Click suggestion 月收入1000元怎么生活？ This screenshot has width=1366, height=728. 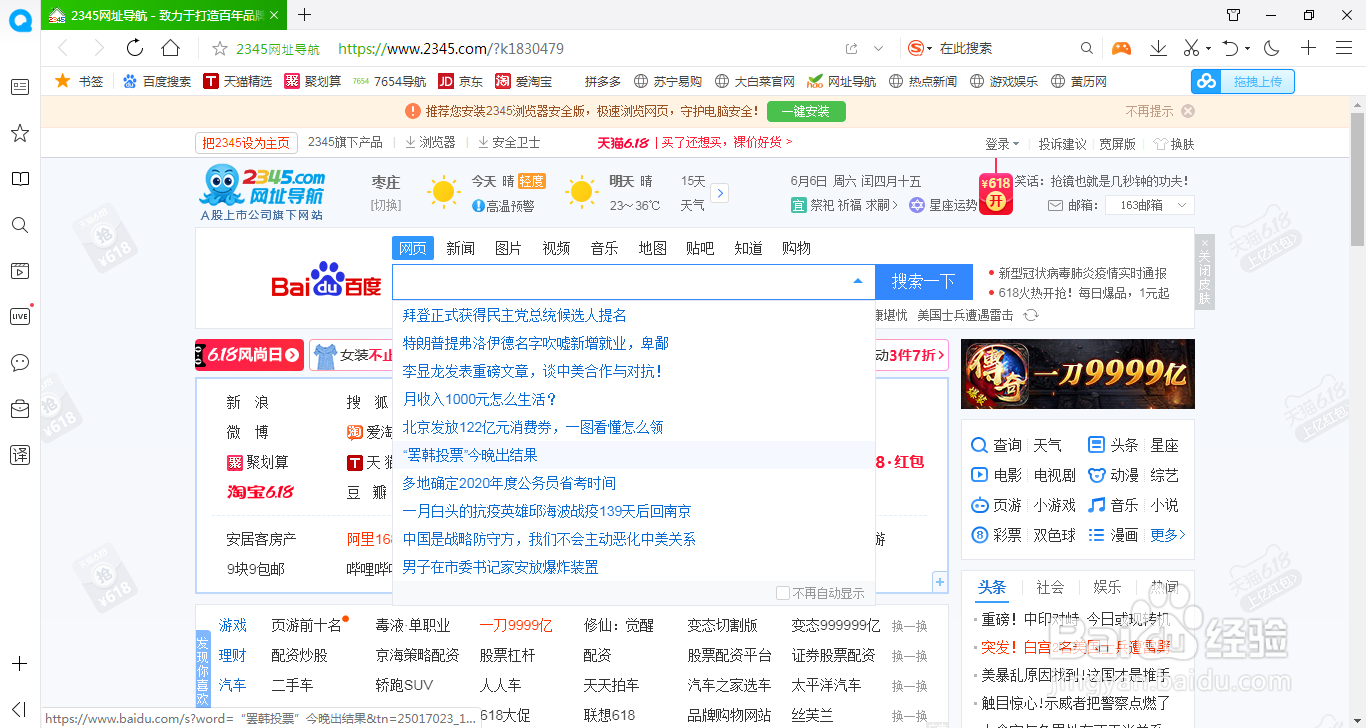[480, 399]
